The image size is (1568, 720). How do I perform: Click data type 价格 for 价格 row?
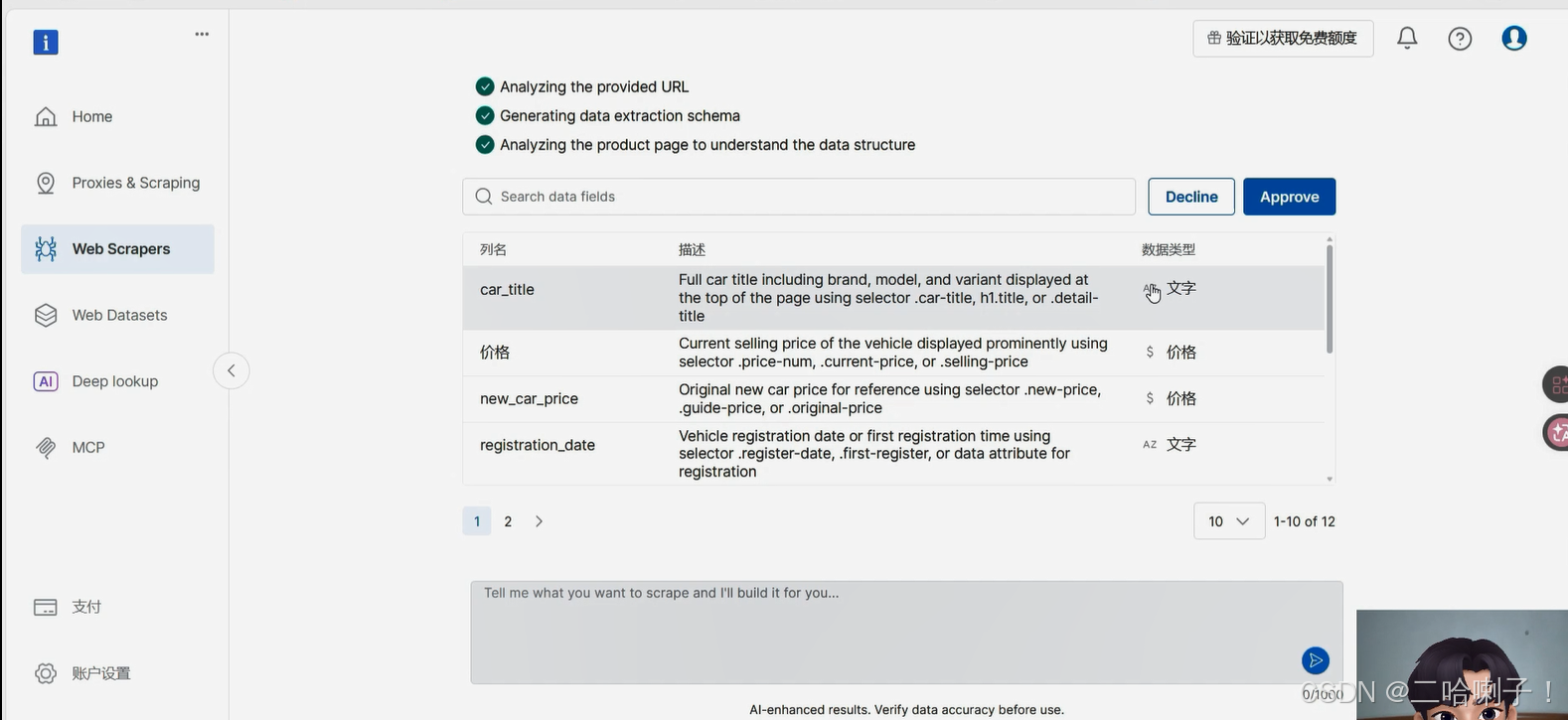tap(1180, 353)
